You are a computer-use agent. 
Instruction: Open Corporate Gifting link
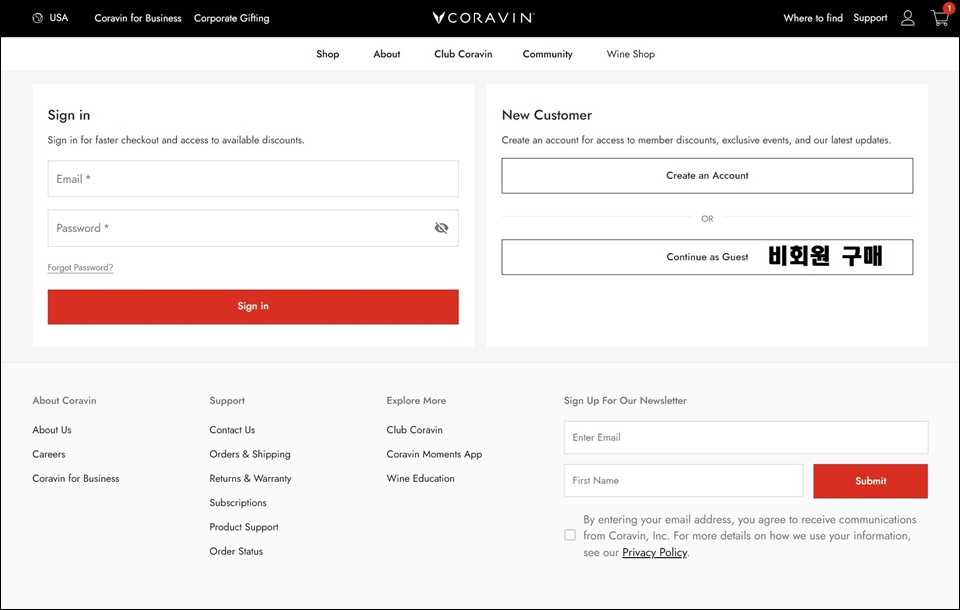click(231, 18)
